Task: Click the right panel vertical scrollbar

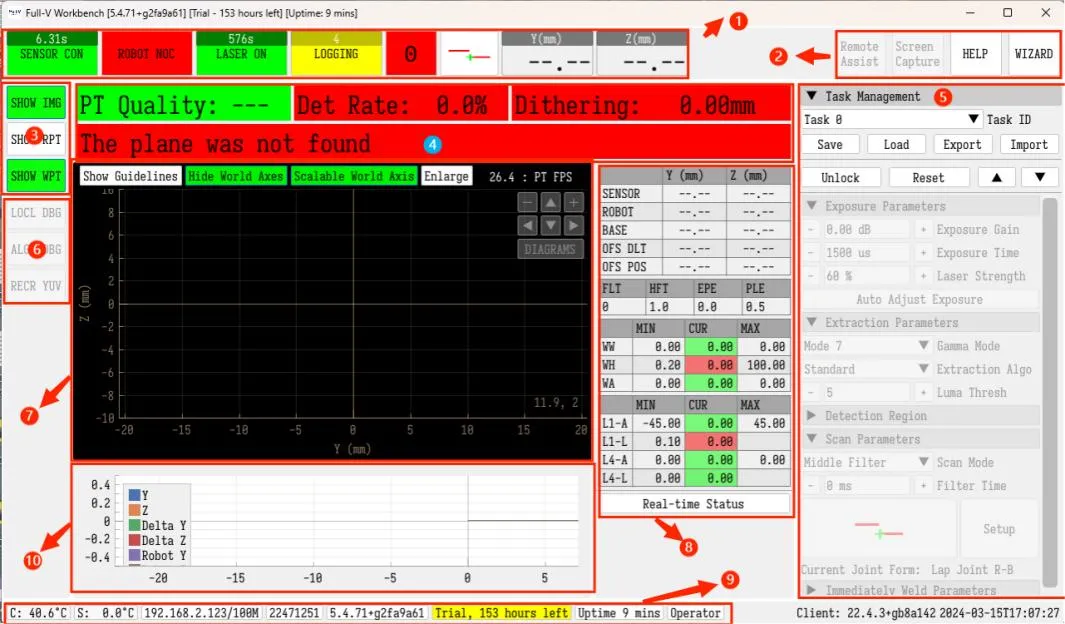Action: point(1049,390)
